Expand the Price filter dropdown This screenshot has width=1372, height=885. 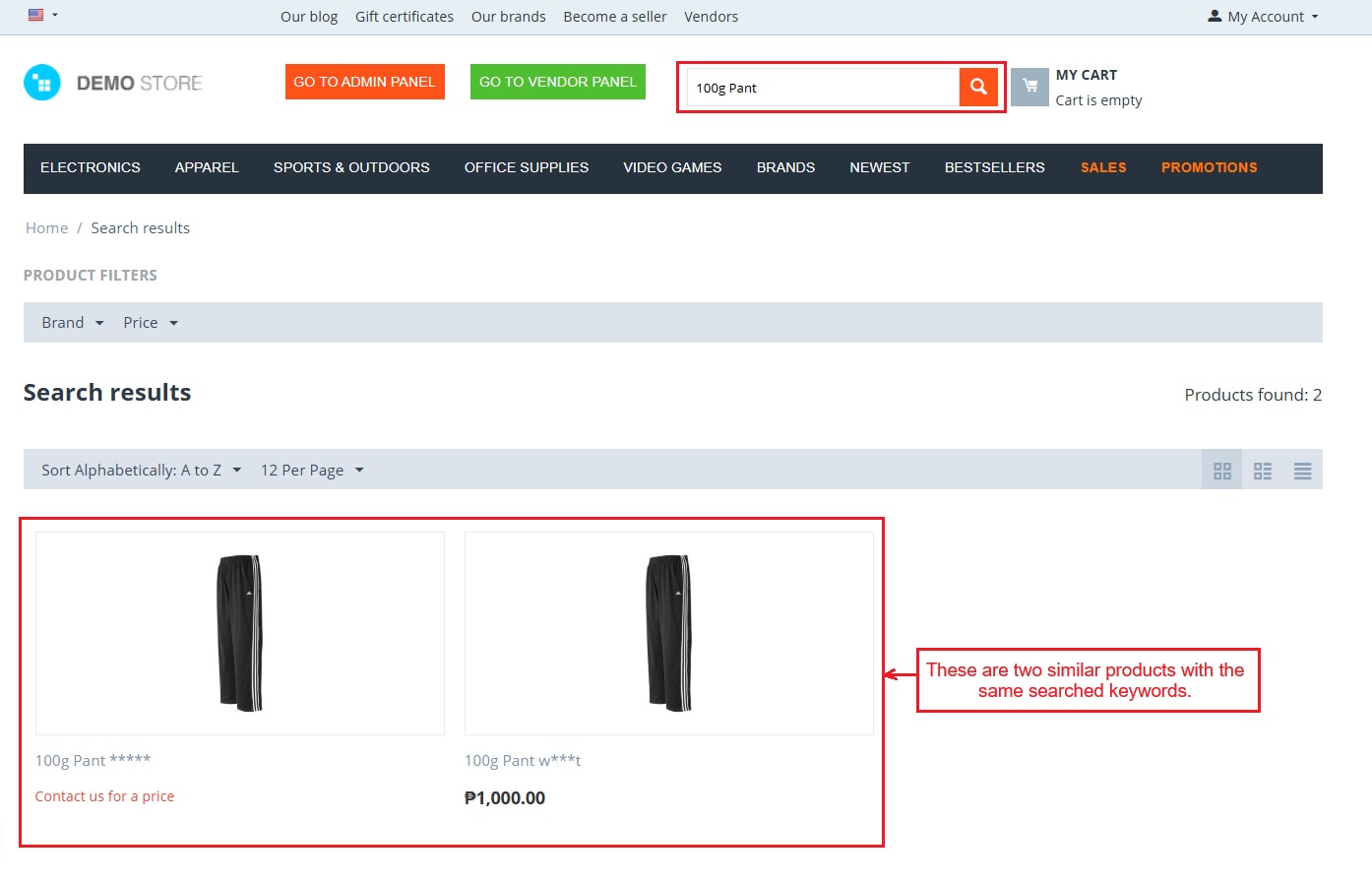click(150, 323)
